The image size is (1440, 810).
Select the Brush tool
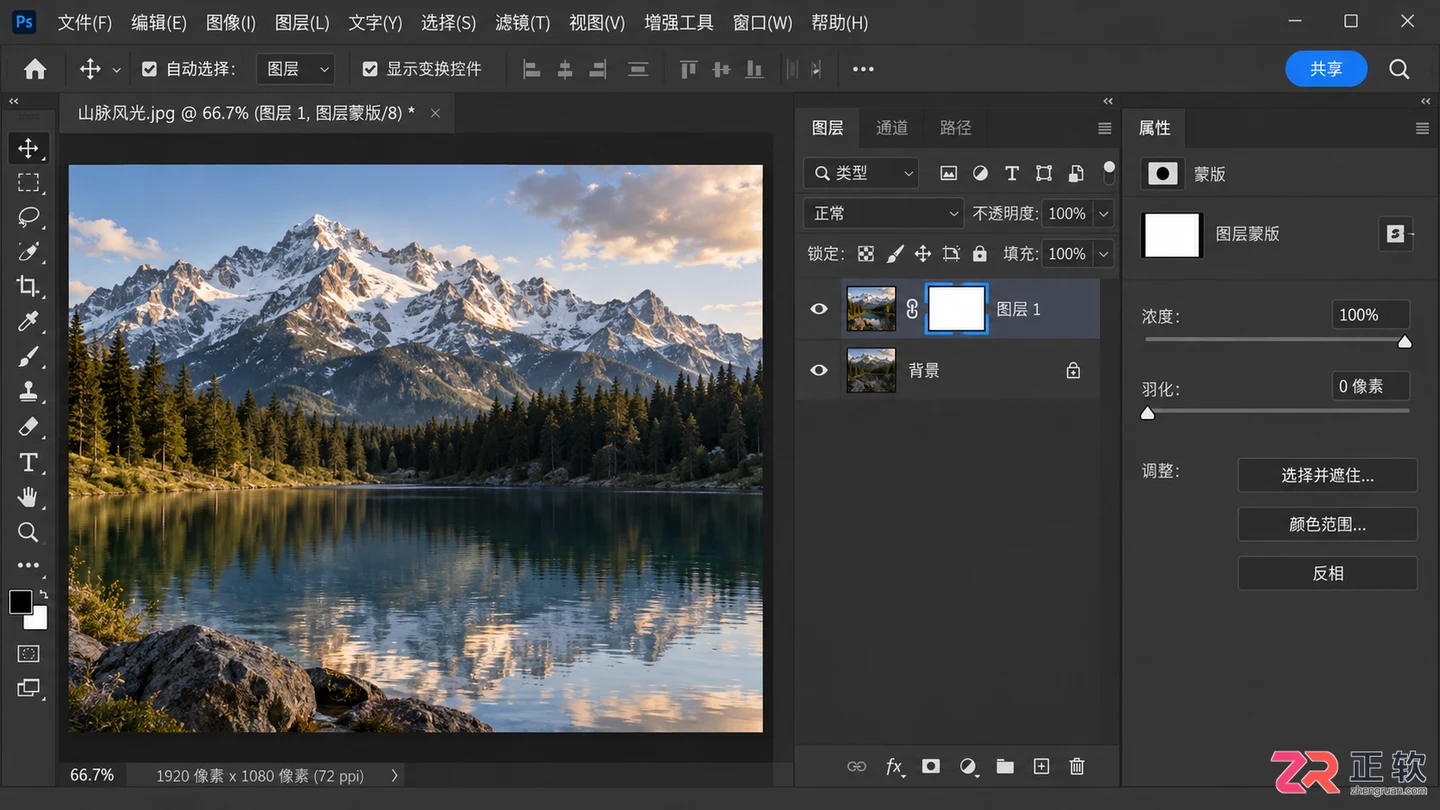[28, 356]
